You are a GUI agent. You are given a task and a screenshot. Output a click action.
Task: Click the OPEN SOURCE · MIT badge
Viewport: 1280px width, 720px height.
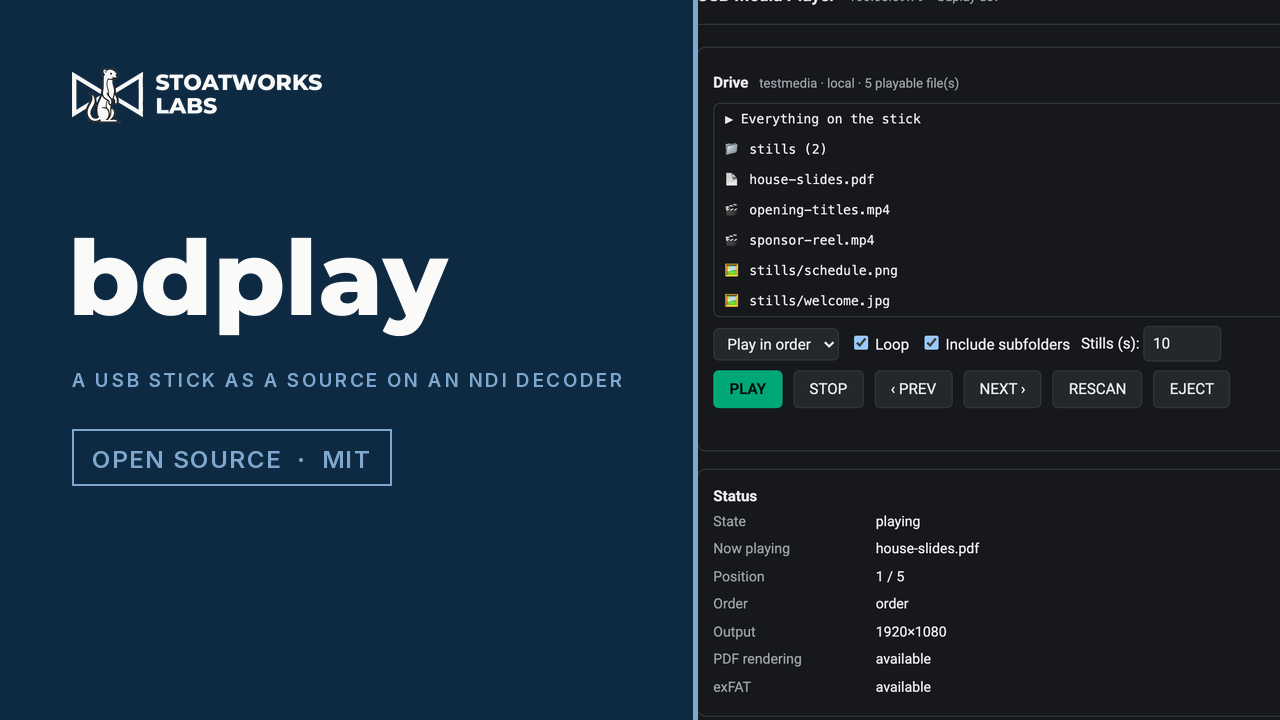tap(232, 458)
